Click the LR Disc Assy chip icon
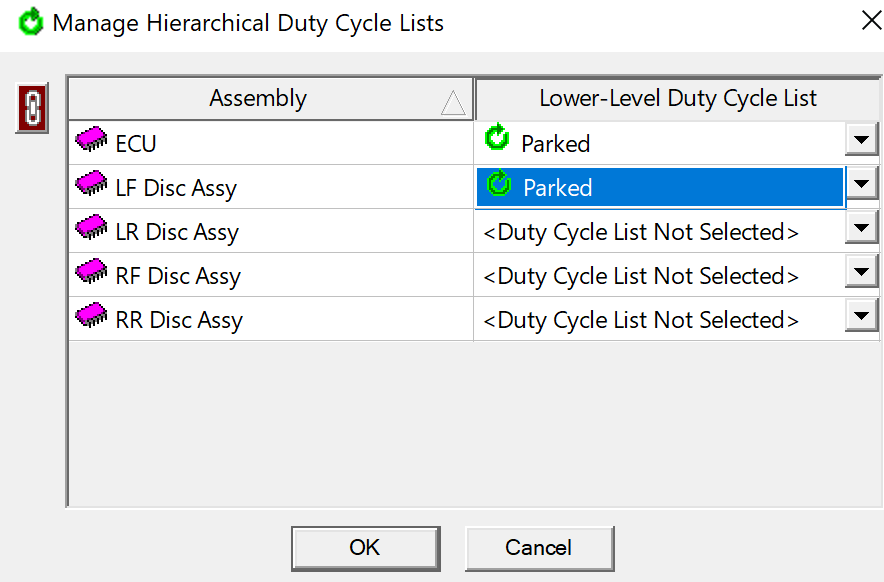This screenshot has height=582, width=884. 91,227
